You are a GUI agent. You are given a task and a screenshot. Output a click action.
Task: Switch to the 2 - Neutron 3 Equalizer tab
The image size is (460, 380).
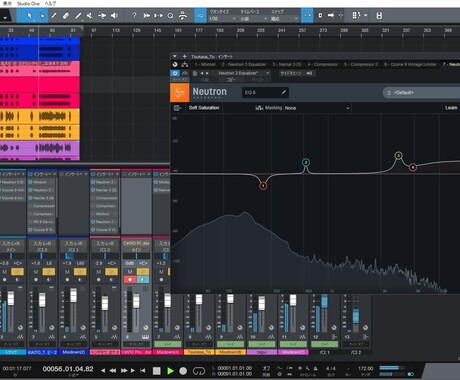click(x=244, y=64)
